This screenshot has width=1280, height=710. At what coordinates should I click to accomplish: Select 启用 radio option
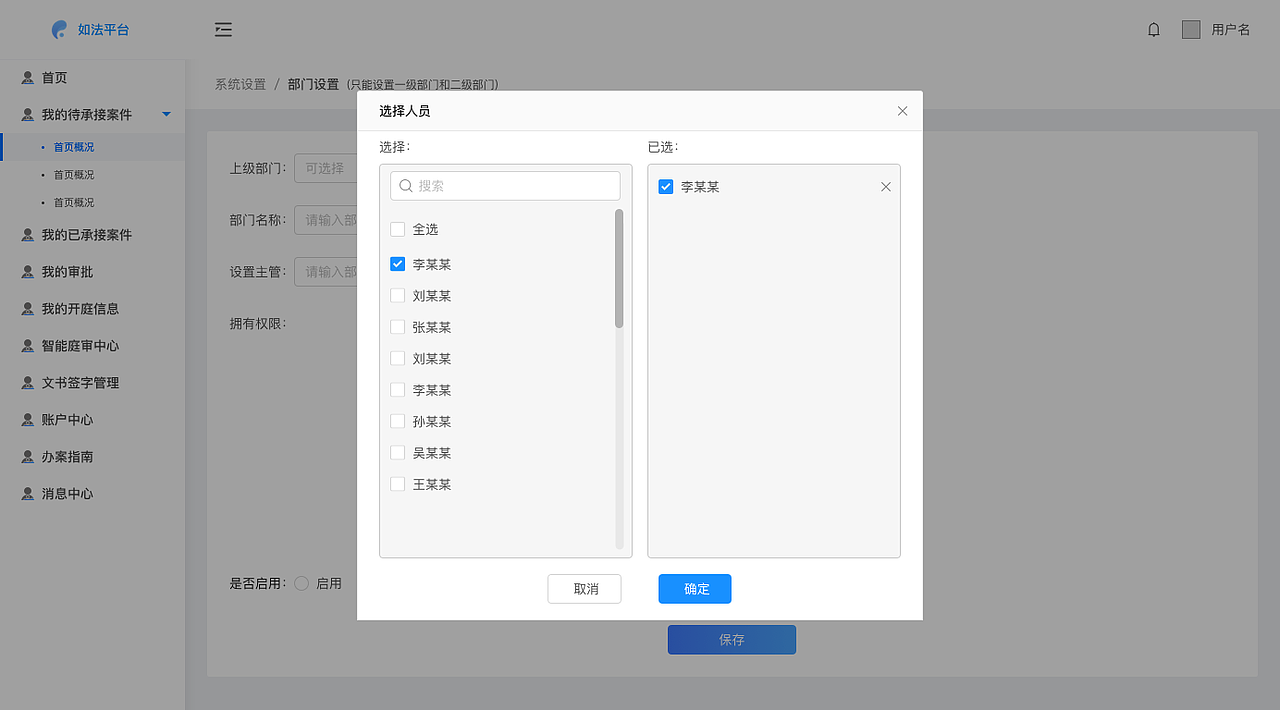coord(301,583)
